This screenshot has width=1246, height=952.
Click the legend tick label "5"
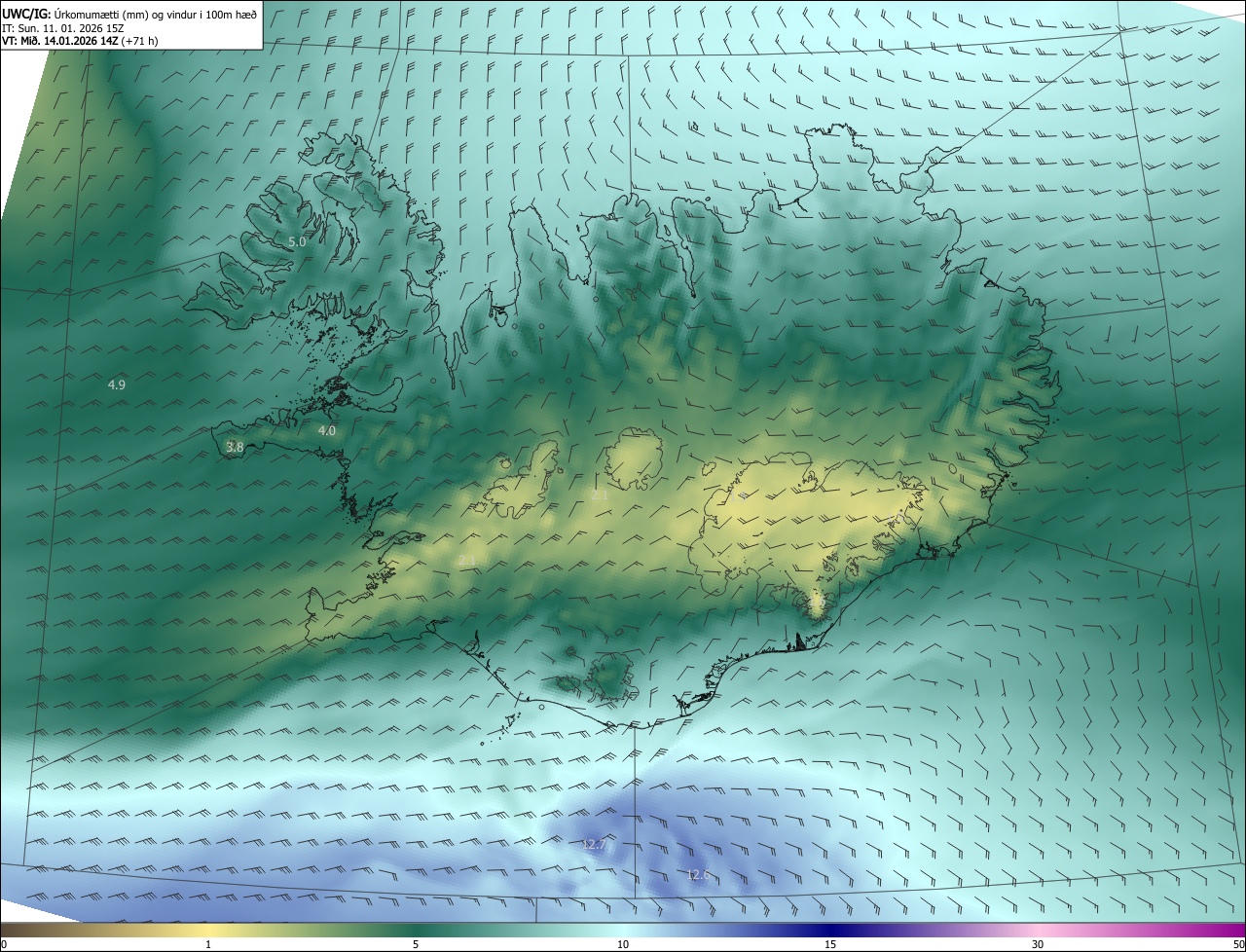coord(416,944)
